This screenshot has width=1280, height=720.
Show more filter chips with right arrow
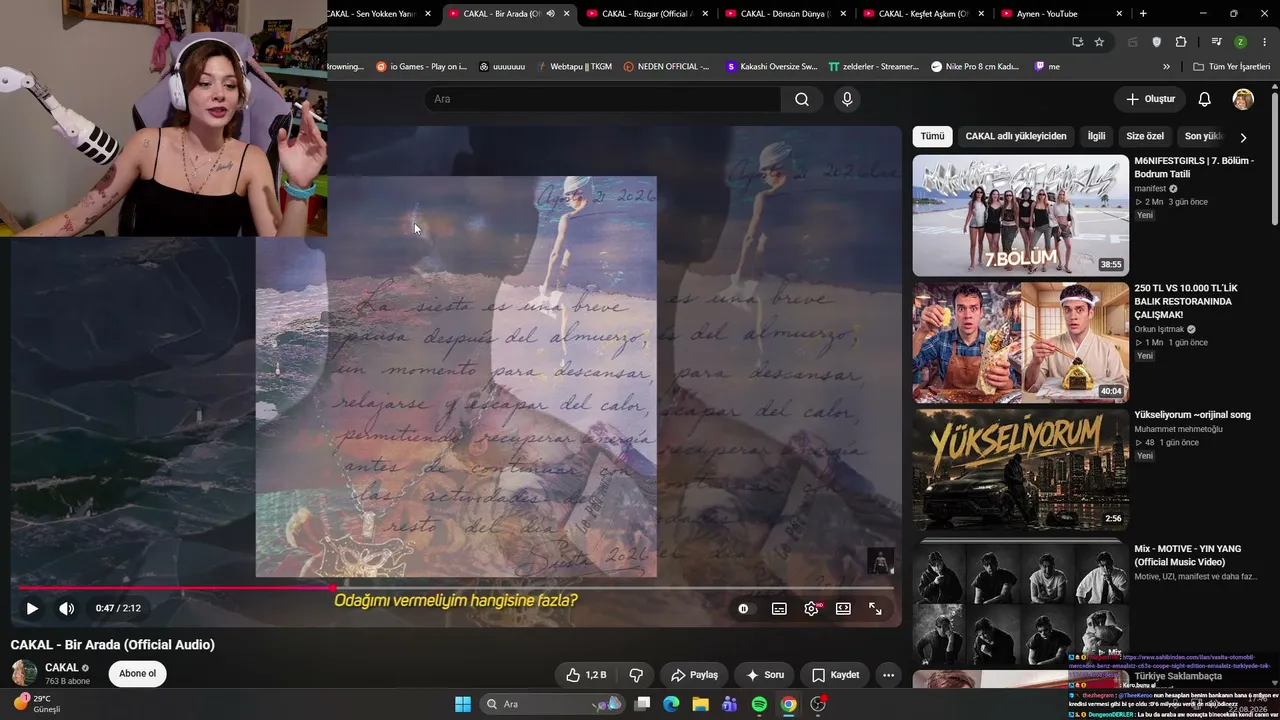point(1243,137)
